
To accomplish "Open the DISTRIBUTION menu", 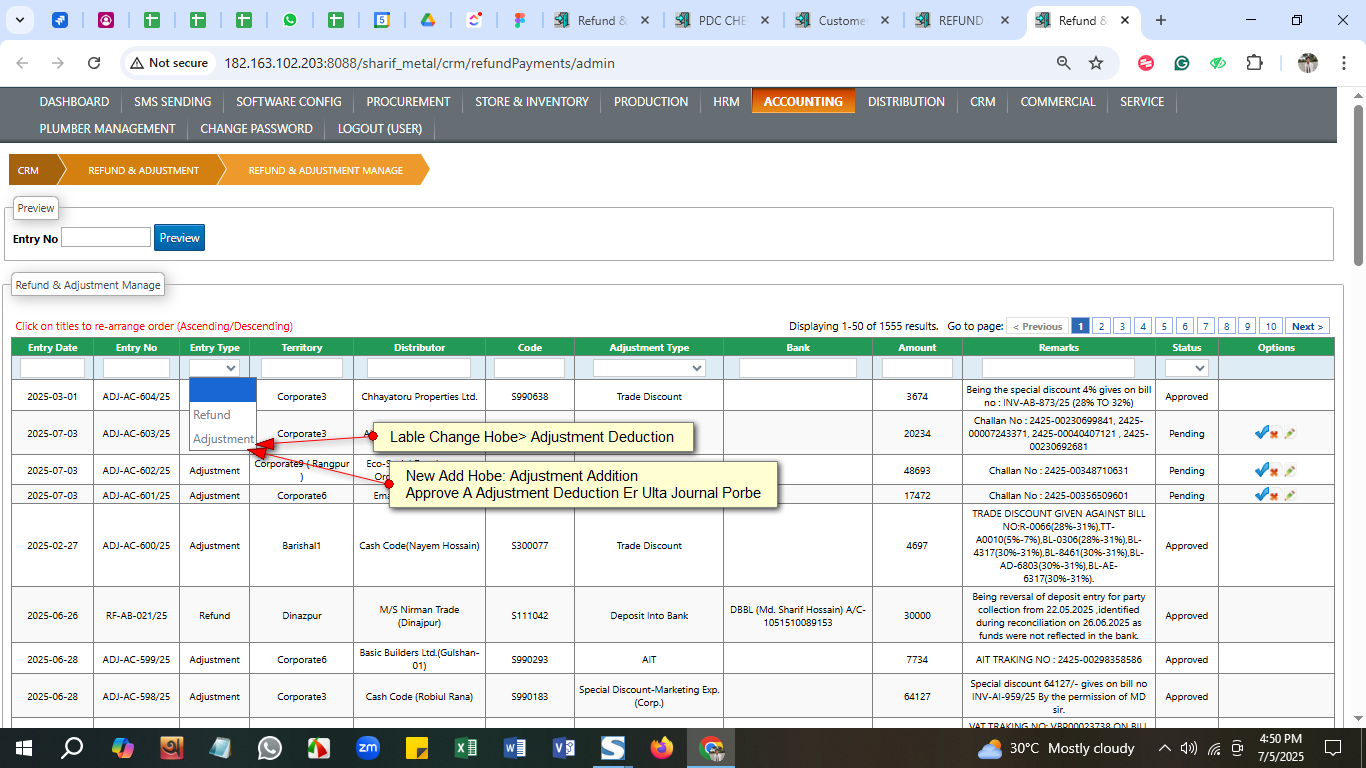I will coord(906,102).
